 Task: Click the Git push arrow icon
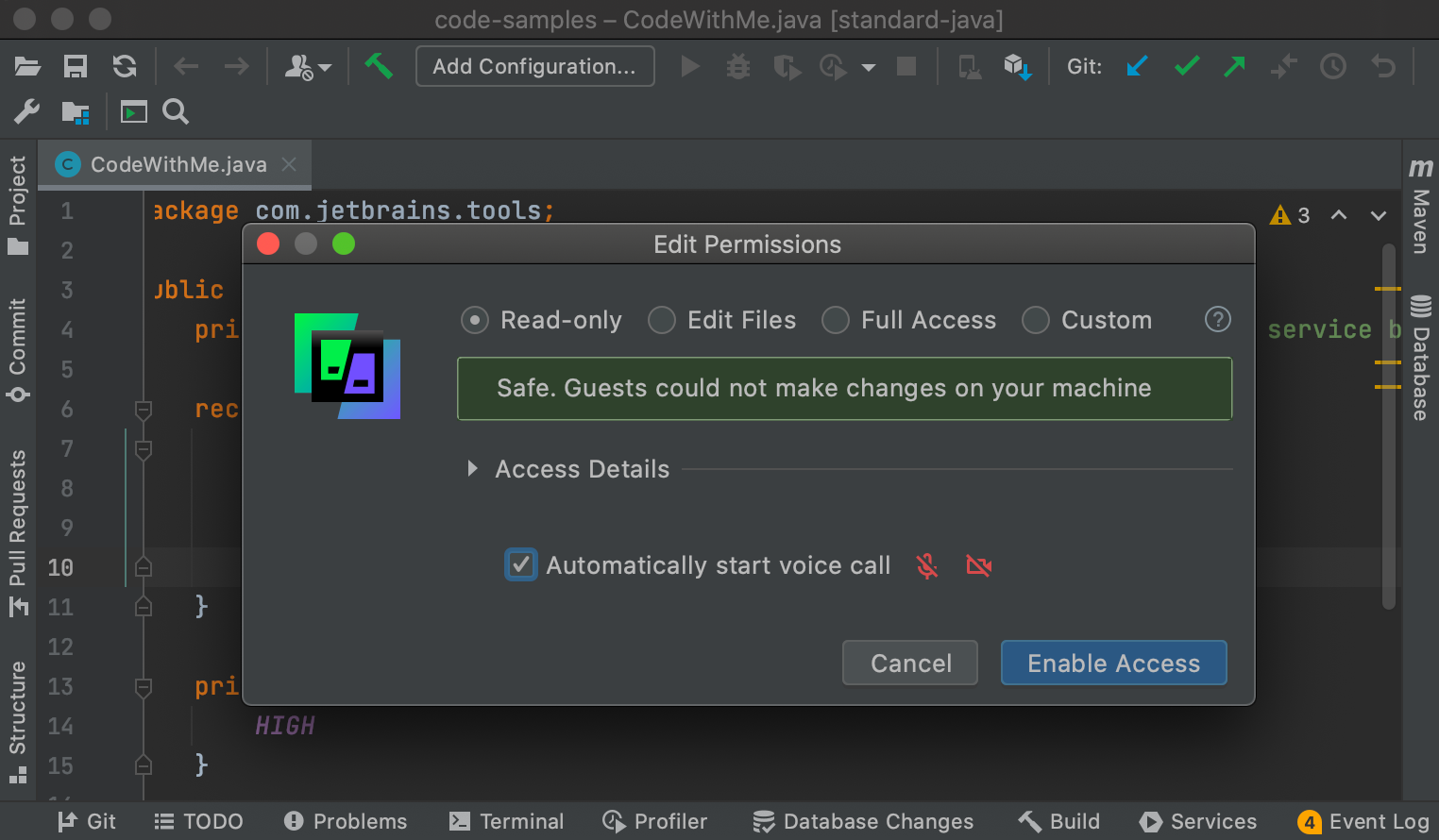[1234, 67]
